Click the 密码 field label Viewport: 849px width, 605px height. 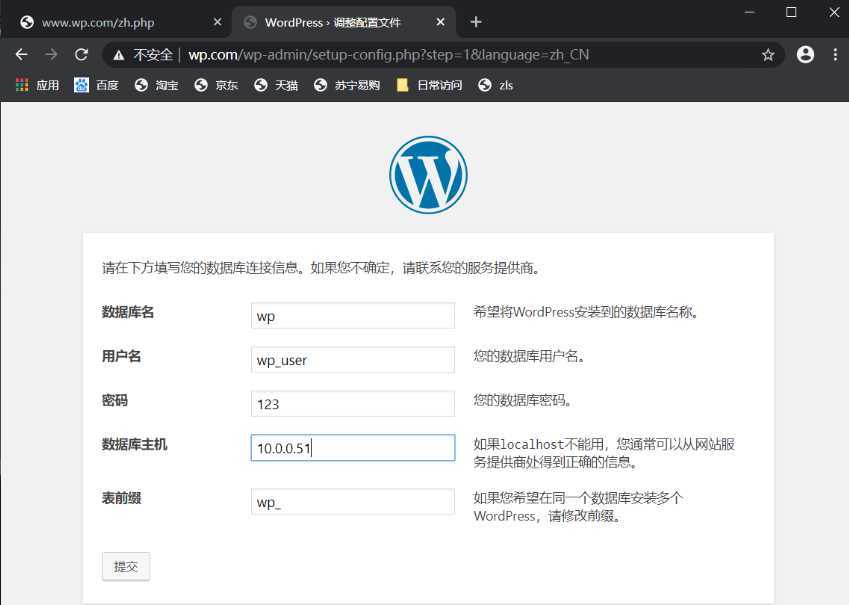pos(115,400)
